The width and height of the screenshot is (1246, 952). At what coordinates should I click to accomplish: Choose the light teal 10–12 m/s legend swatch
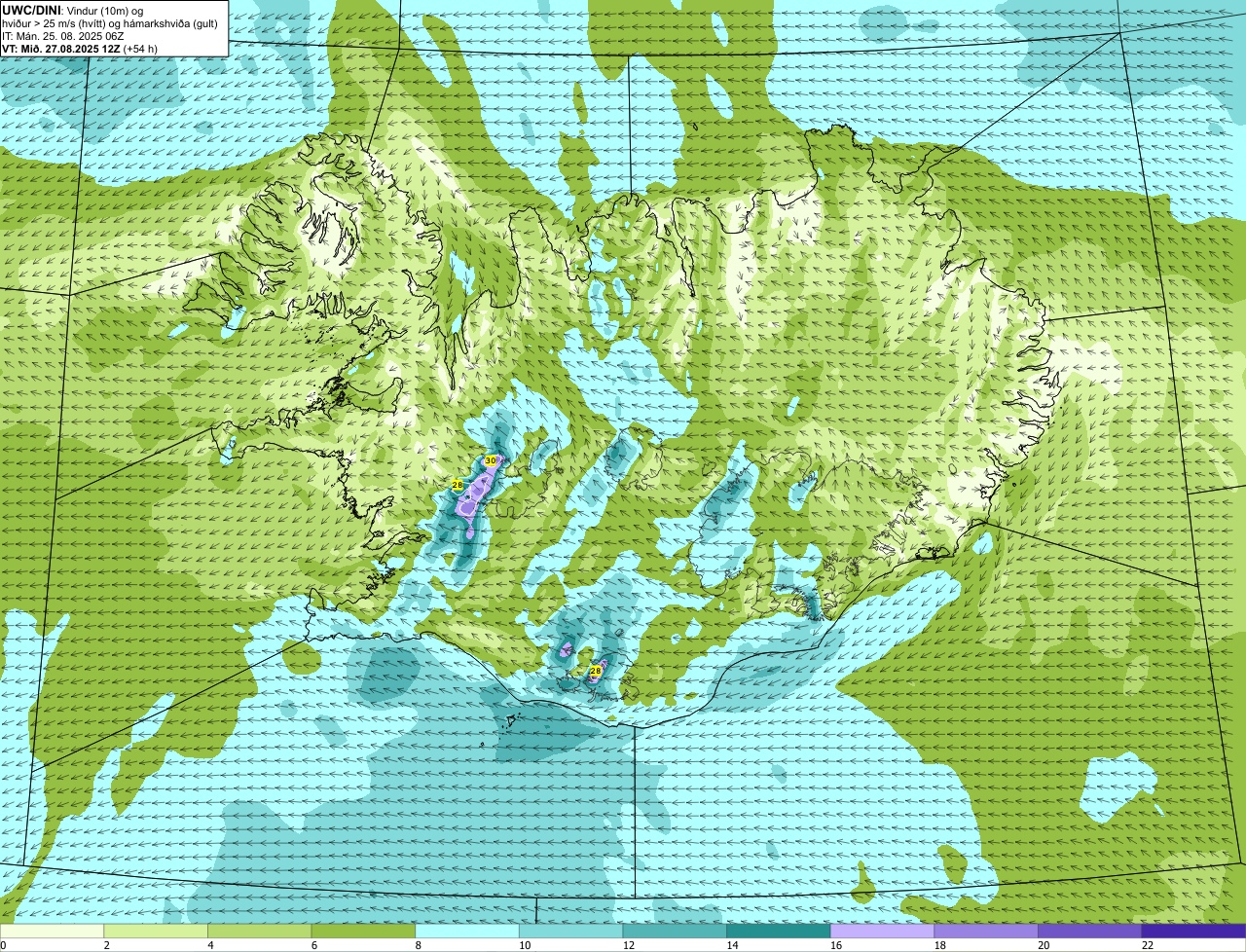[x=570, y=931]
